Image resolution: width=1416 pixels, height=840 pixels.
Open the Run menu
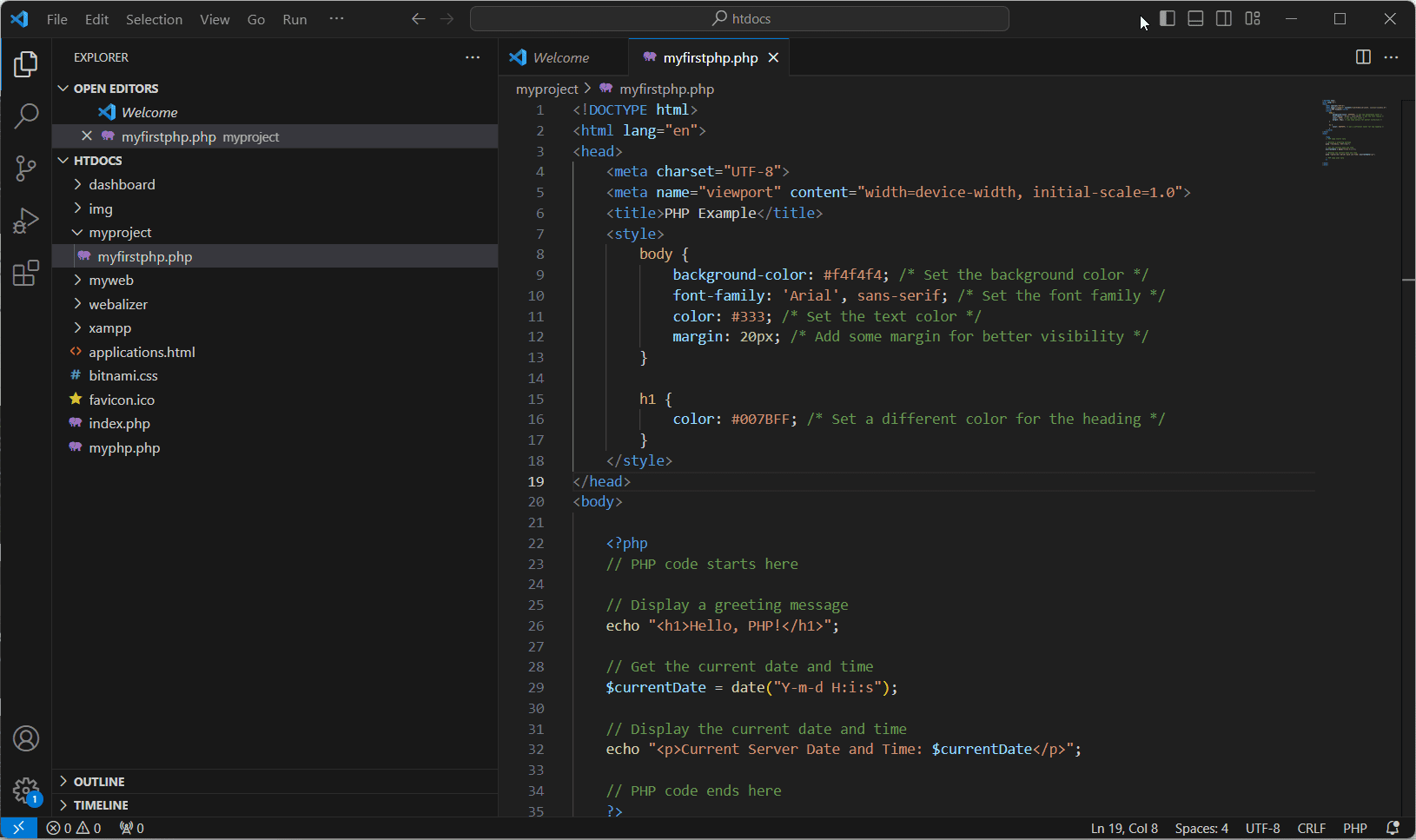pyautogui.click(x=294, y=18)
